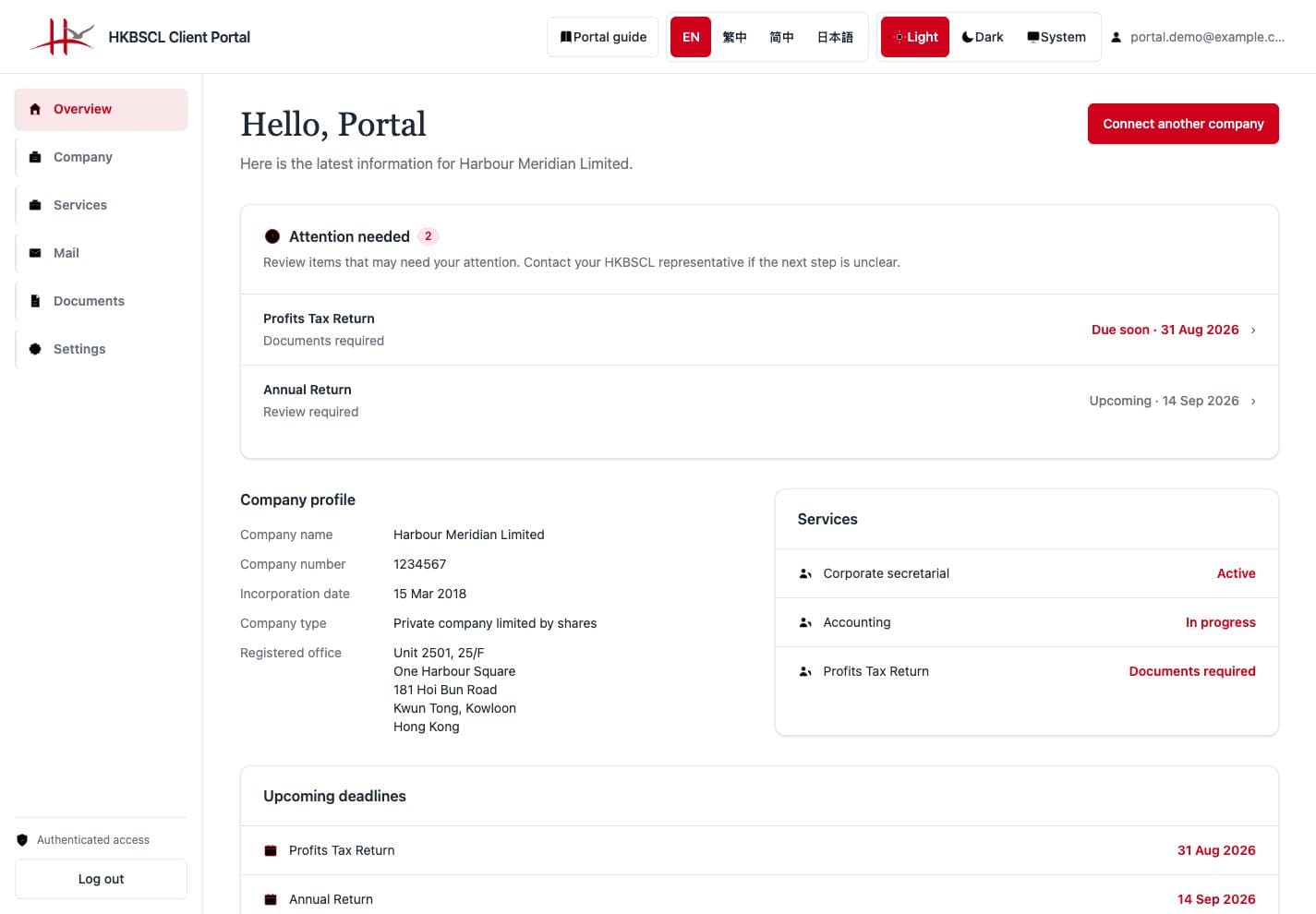1316x914 pixels.
Task: Switch language to 日本語
Action: (835, 37)
